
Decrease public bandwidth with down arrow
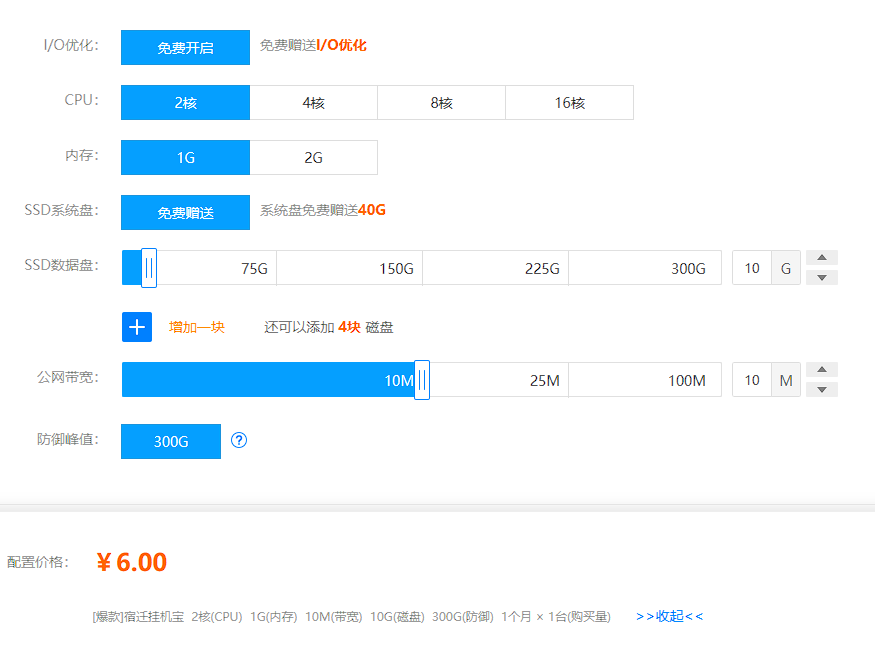821,389
